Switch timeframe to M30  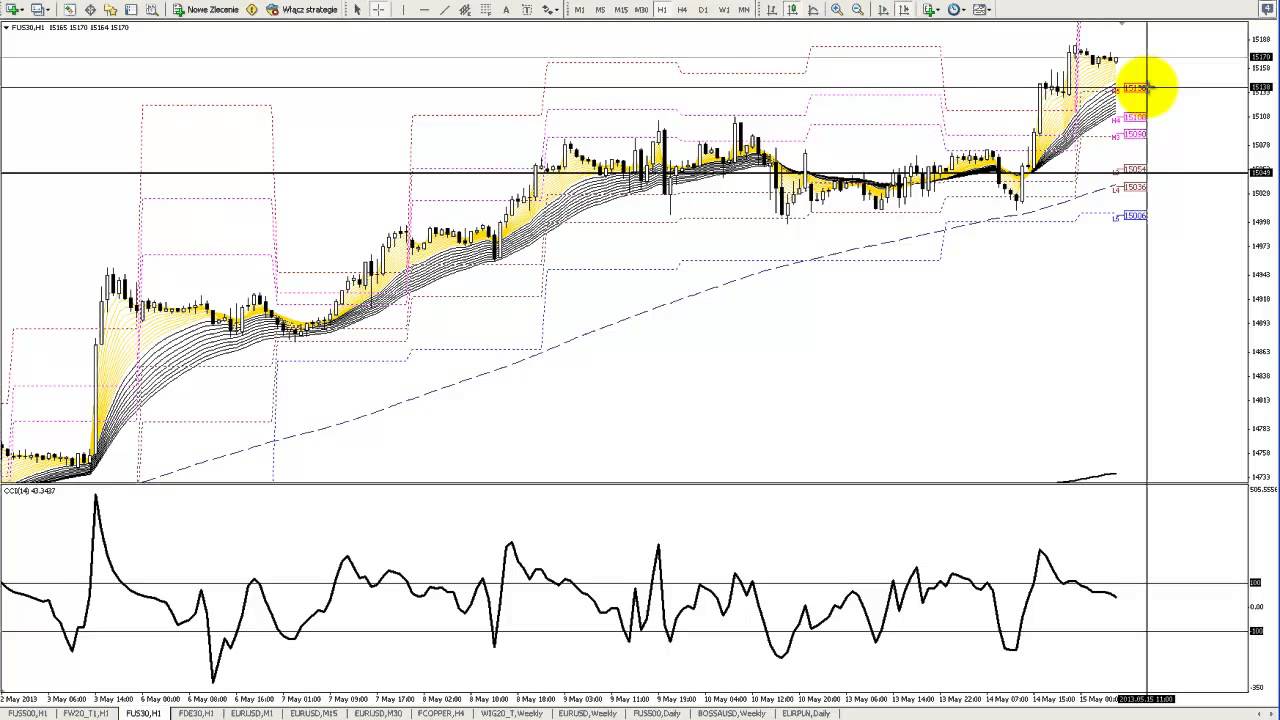[641, 9]
